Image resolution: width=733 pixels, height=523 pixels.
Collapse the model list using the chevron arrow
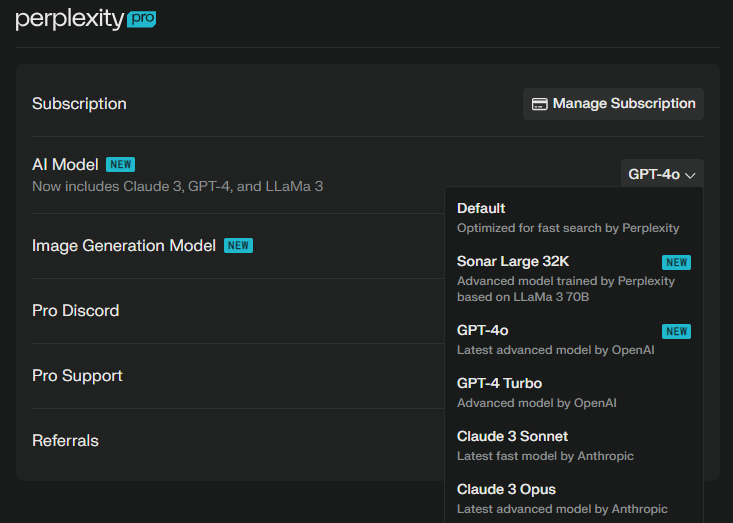[690, 175]
